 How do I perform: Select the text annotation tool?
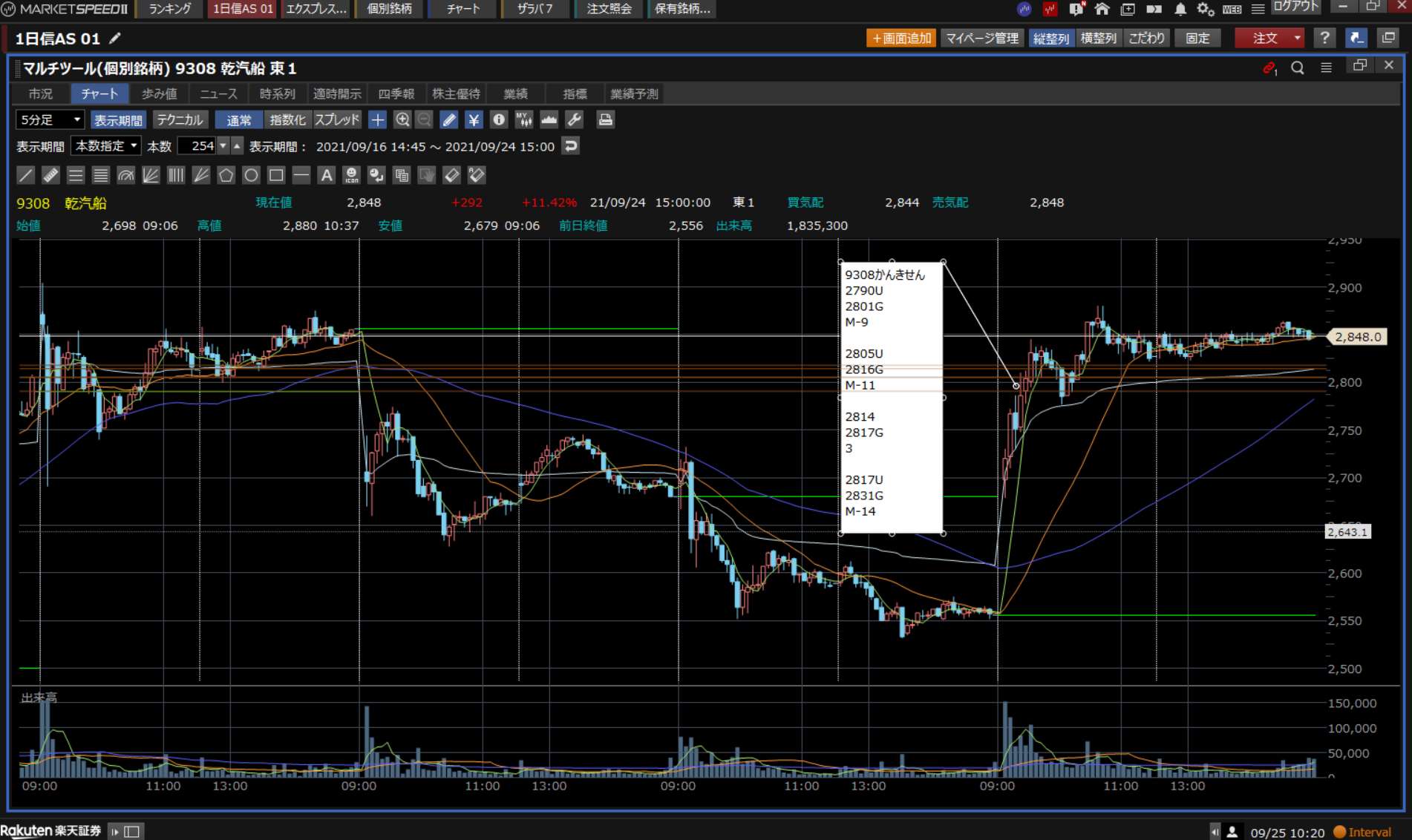[326, 175]
